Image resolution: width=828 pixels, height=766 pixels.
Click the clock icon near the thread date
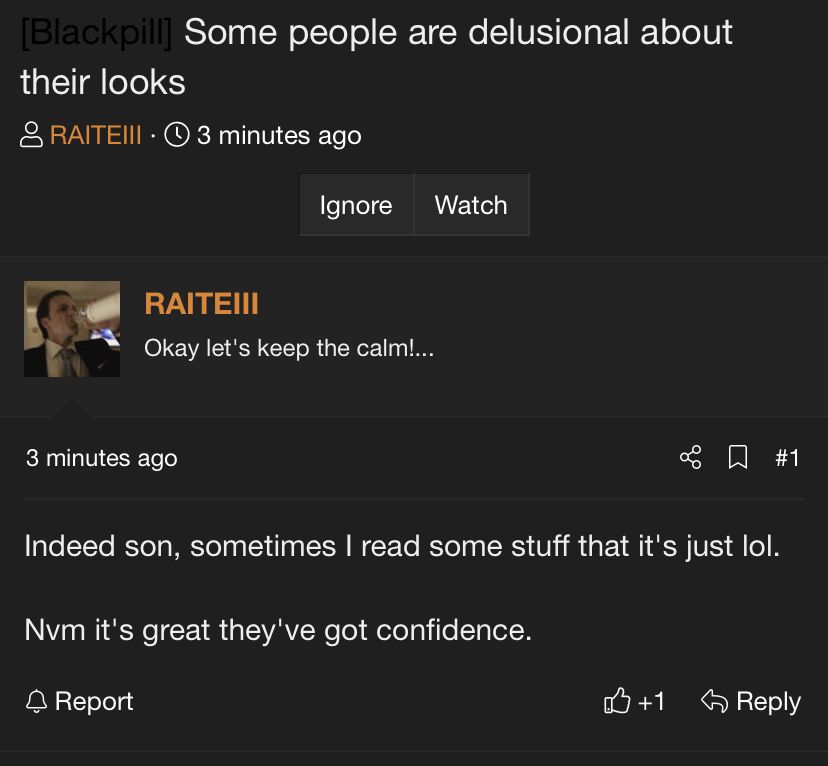(176, 135)
